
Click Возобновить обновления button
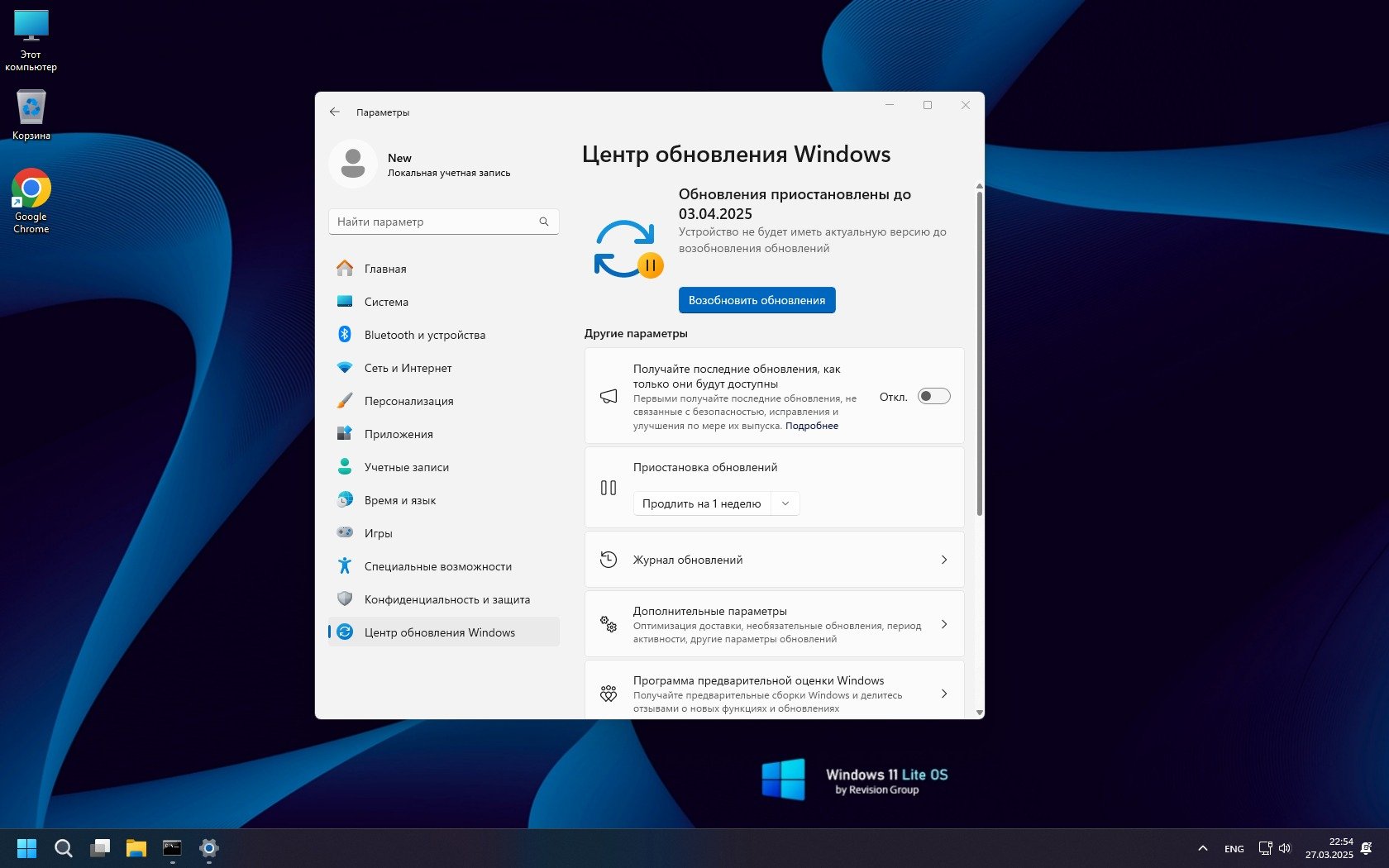click(x=757, y=300)
